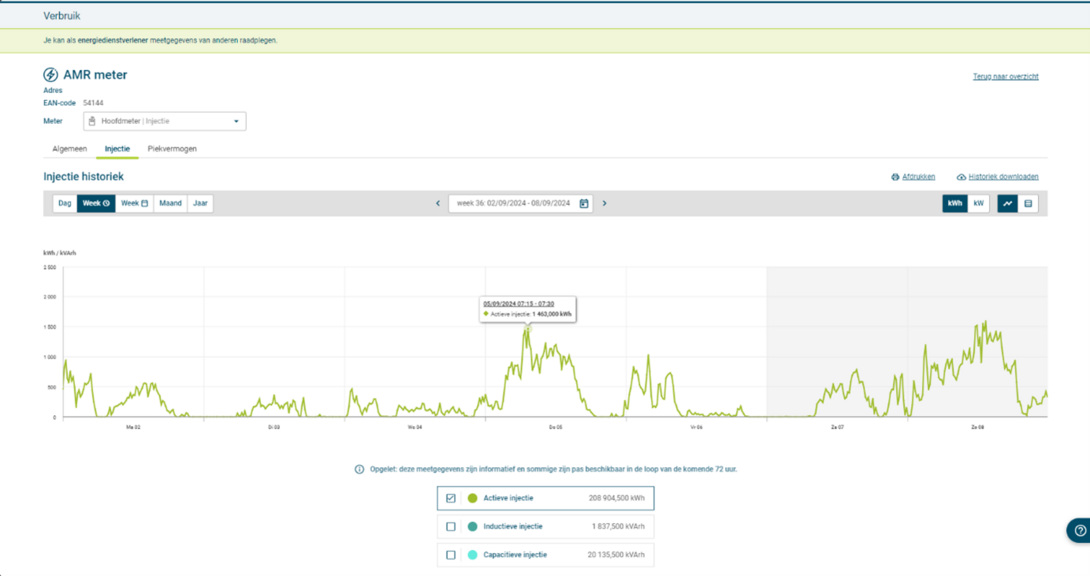Enable the Inductieve injectie checkbox
Viewport: 1090px width, 576px height.
tap(451, 526)
